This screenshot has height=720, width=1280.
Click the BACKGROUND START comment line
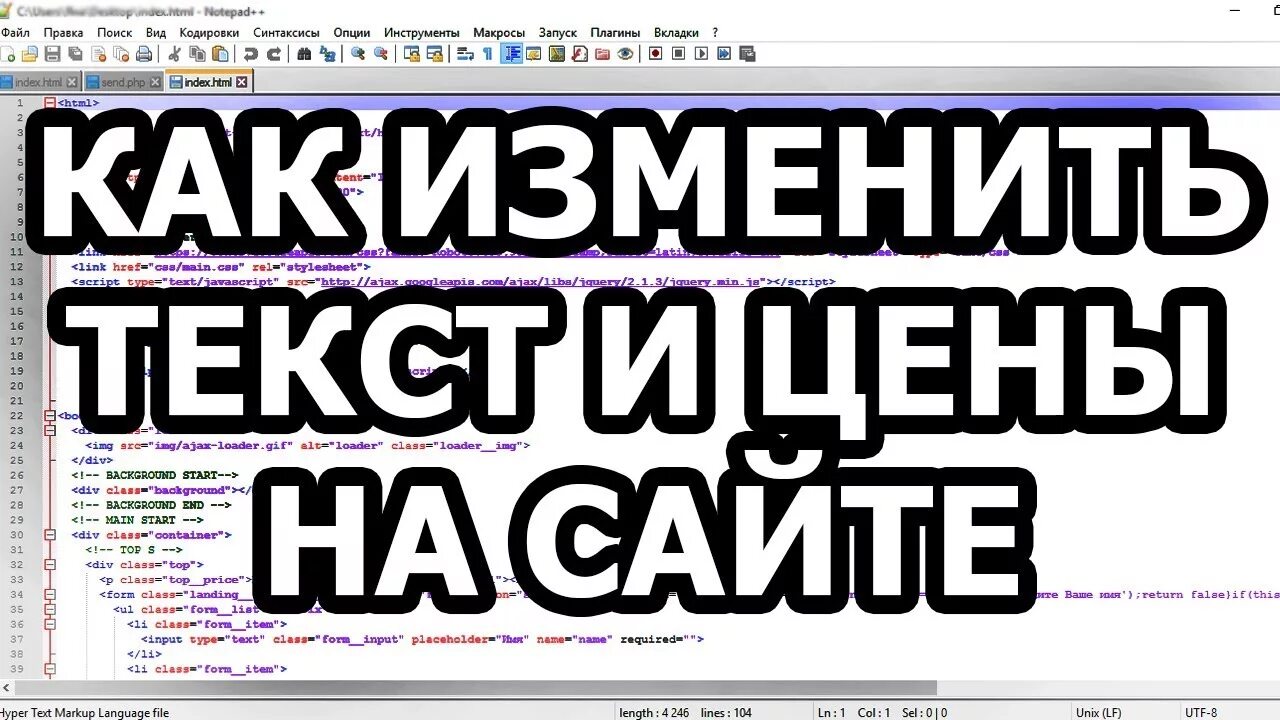[155, 475]
